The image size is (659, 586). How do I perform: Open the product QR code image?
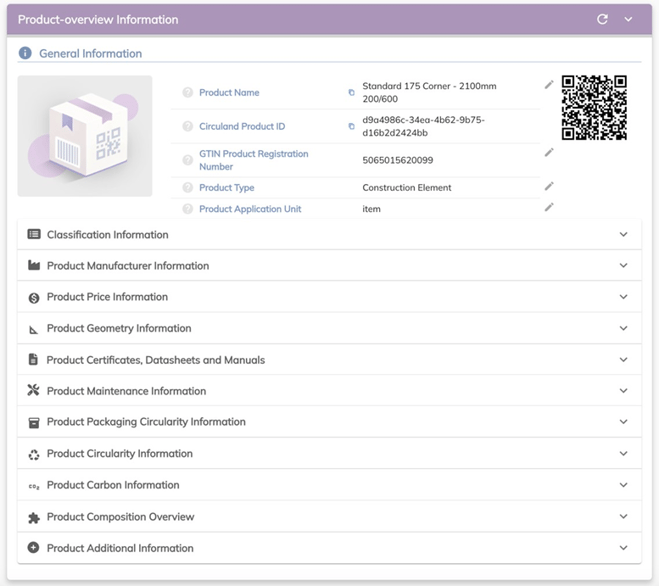coord(594,108)
